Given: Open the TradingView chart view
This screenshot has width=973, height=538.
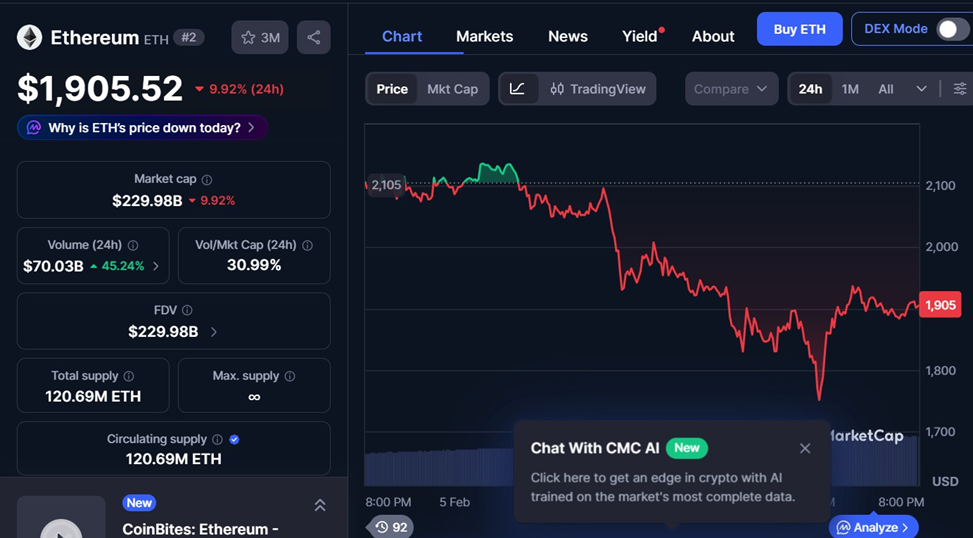Looking at the screenshot, I should (598, 89).
